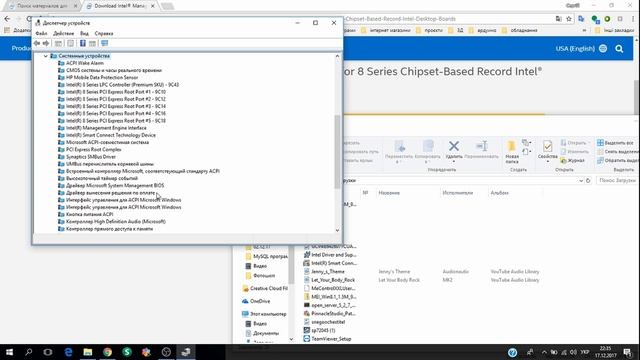Open Этот компьютер in Explorer navigation pane
This screenshot has width=640, height=360.
tap(264, 314)
